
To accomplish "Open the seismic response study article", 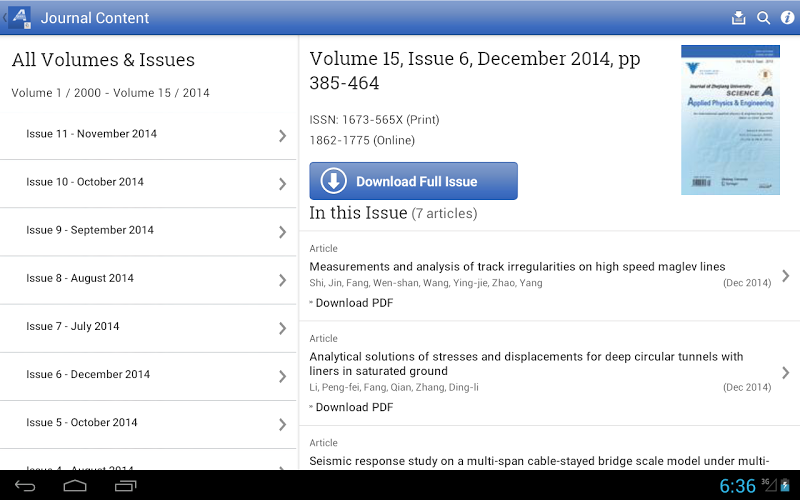I will (539, 460).
